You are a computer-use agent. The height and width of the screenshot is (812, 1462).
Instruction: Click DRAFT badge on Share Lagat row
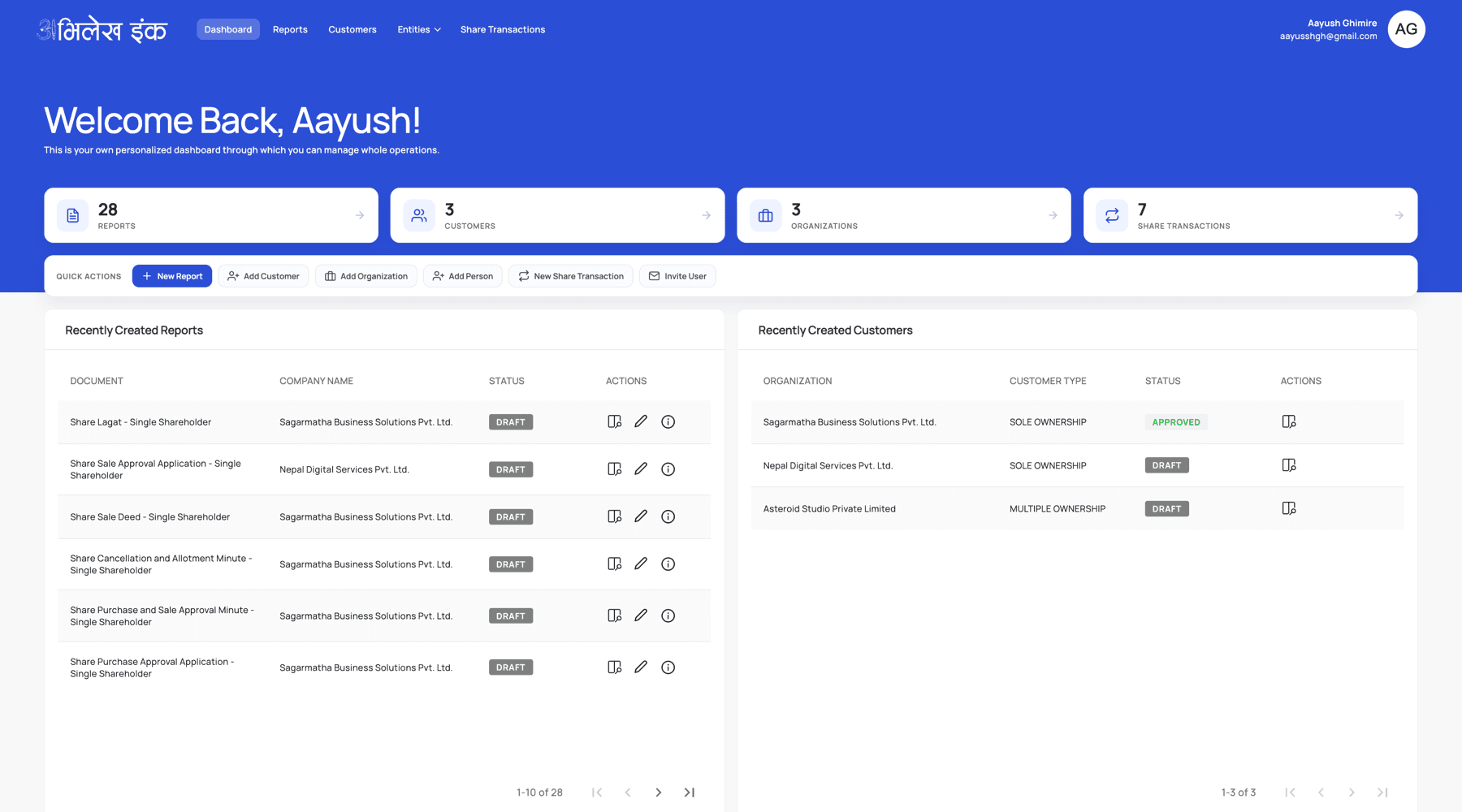click(511, 422)
